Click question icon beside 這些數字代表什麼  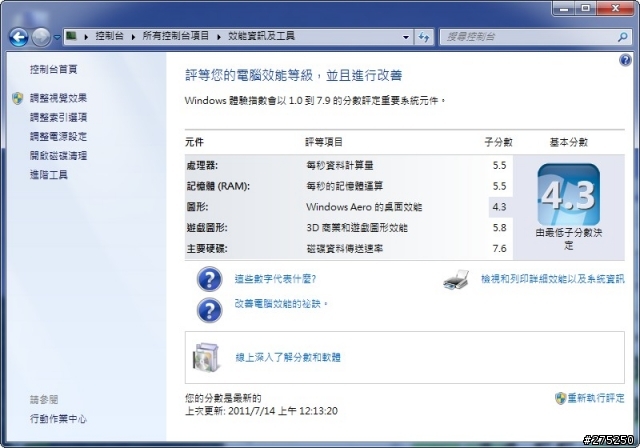point(209,279)
